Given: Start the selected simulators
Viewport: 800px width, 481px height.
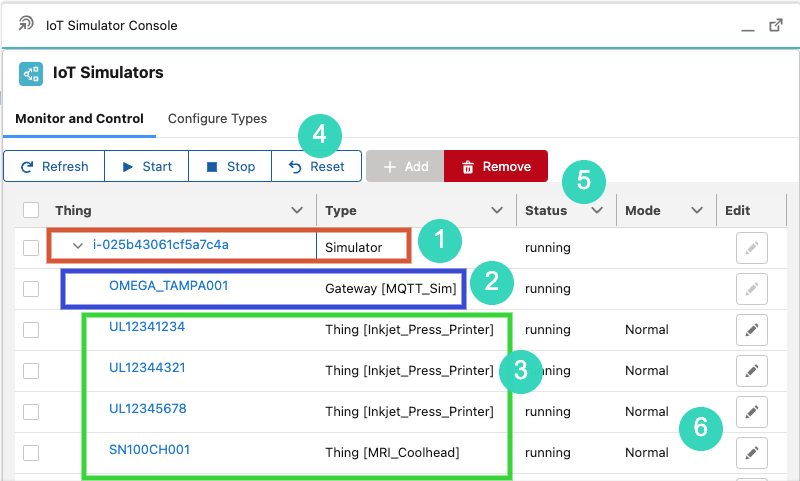Looking at the screenshot, I should click(x=146, y=166).
